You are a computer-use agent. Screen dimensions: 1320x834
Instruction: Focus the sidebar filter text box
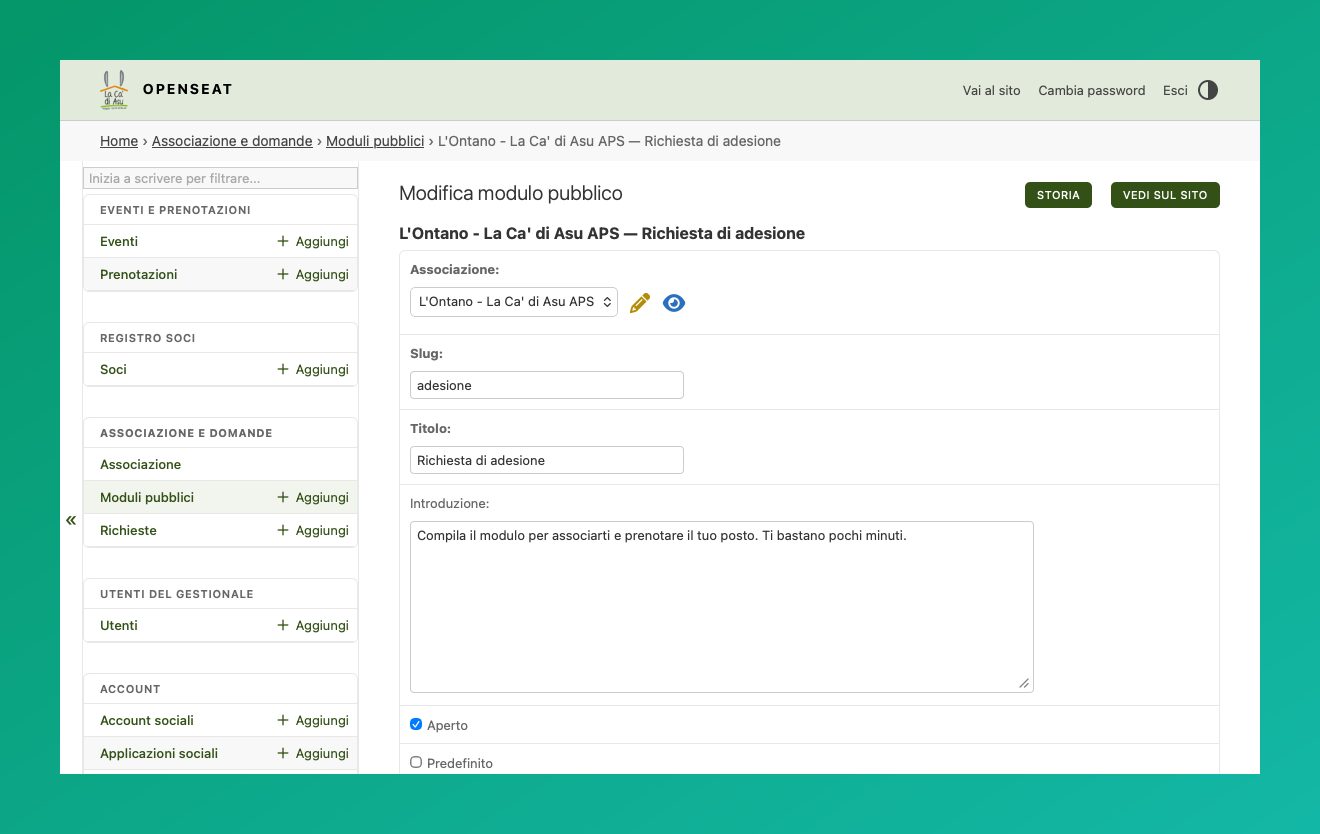220,178
